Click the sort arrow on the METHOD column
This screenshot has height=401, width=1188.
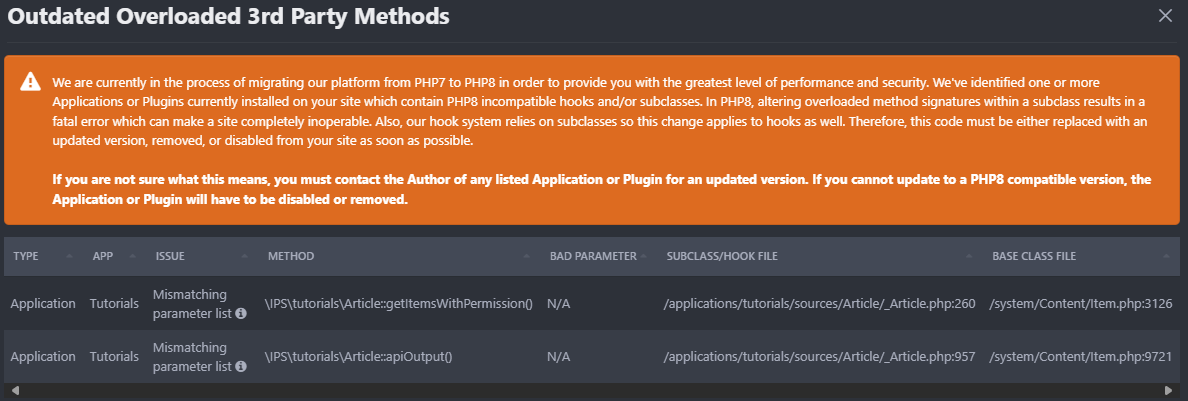[526, 256]
